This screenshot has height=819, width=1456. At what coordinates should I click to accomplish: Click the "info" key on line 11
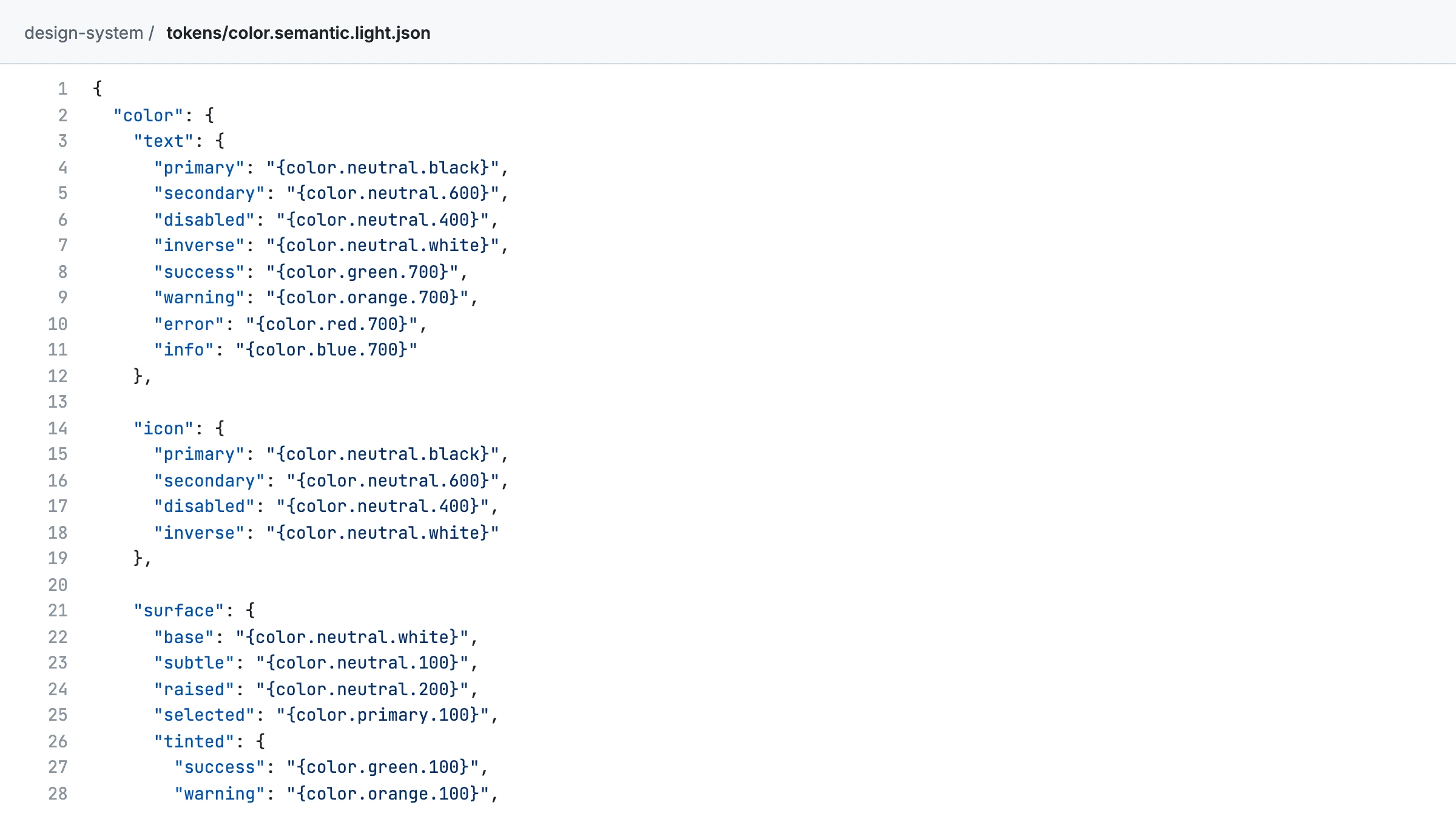184,350
